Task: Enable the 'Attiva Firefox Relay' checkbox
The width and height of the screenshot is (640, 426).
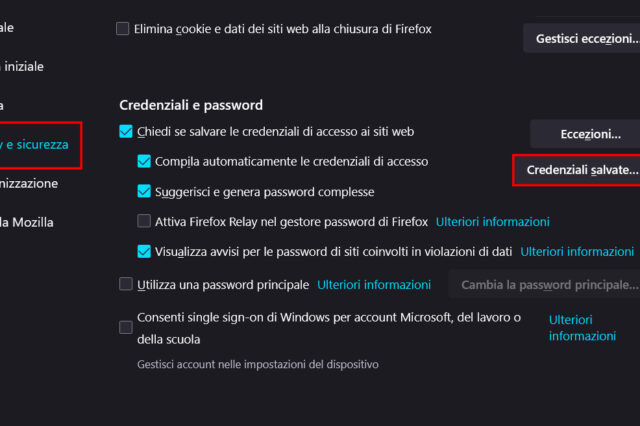Action: (145, 221)
